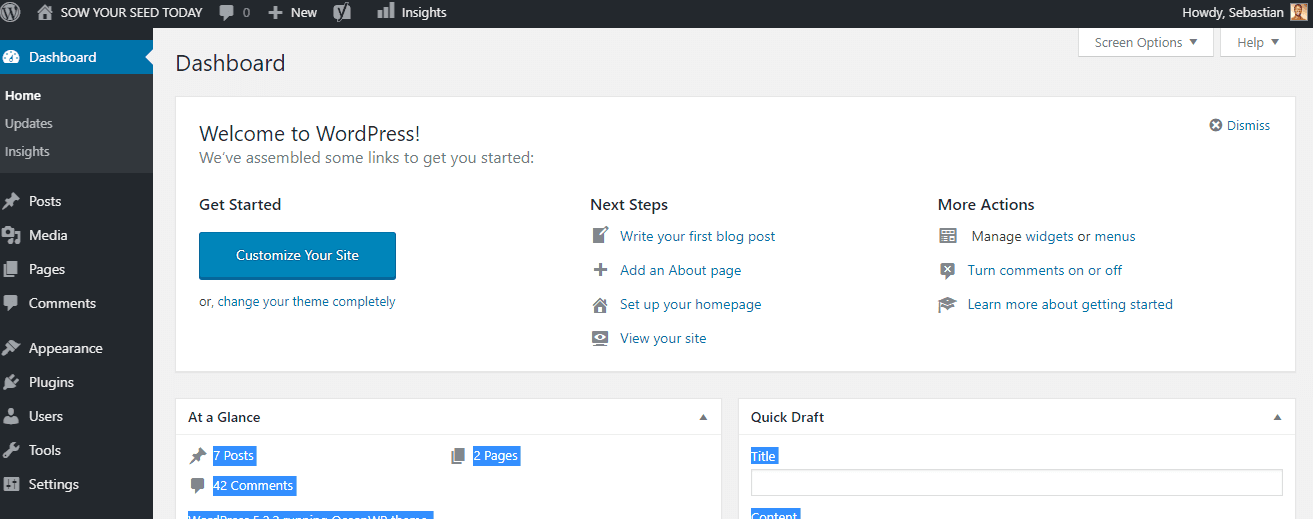The image size is (1313, 519).
Task: Click change your theme completely link
Action: click(306, 301)
